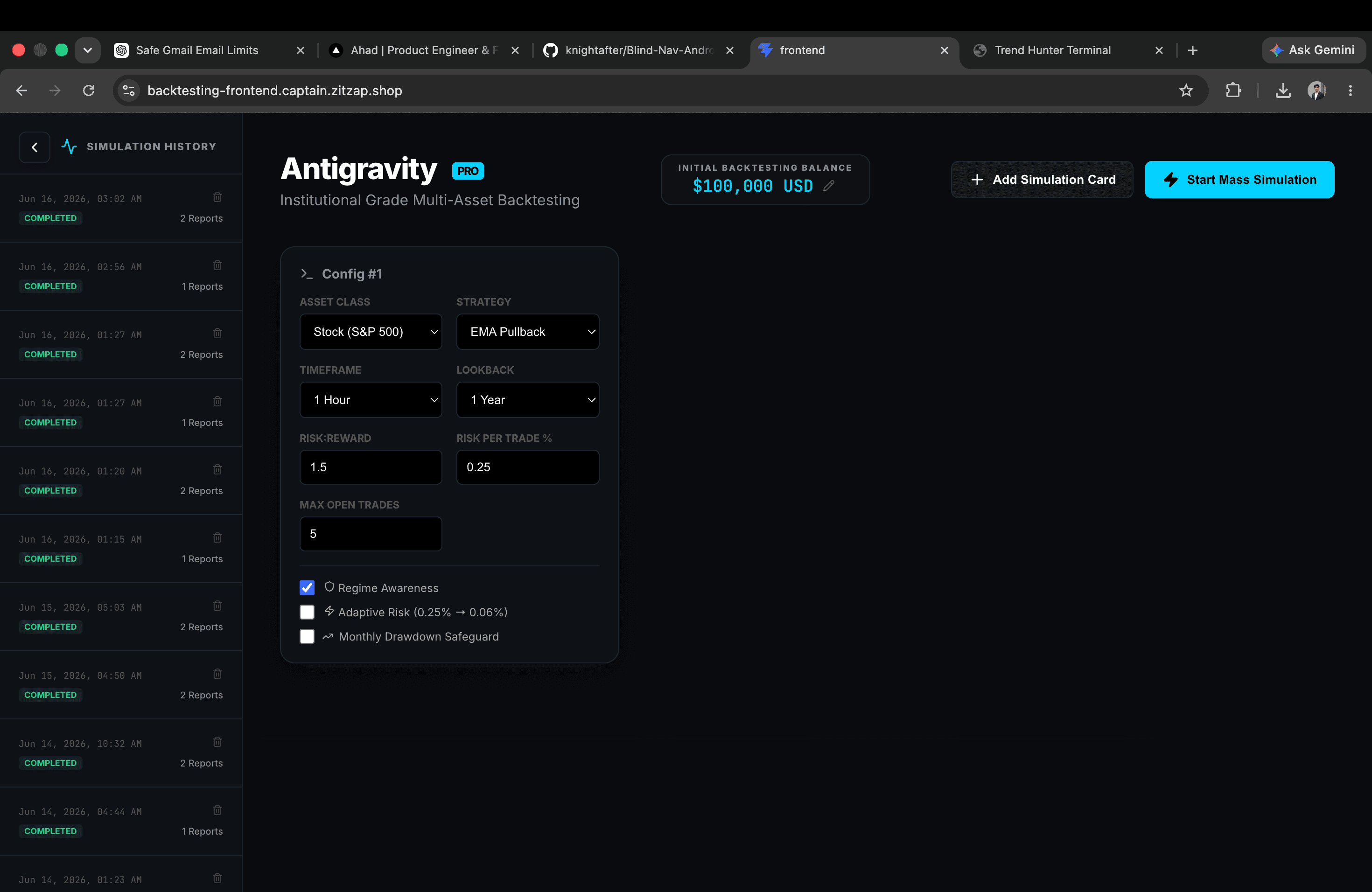Close the Trend Hunter Terminal tab
The width and height of the screenshot is (1372, 892).
(x=1159, y=51)
